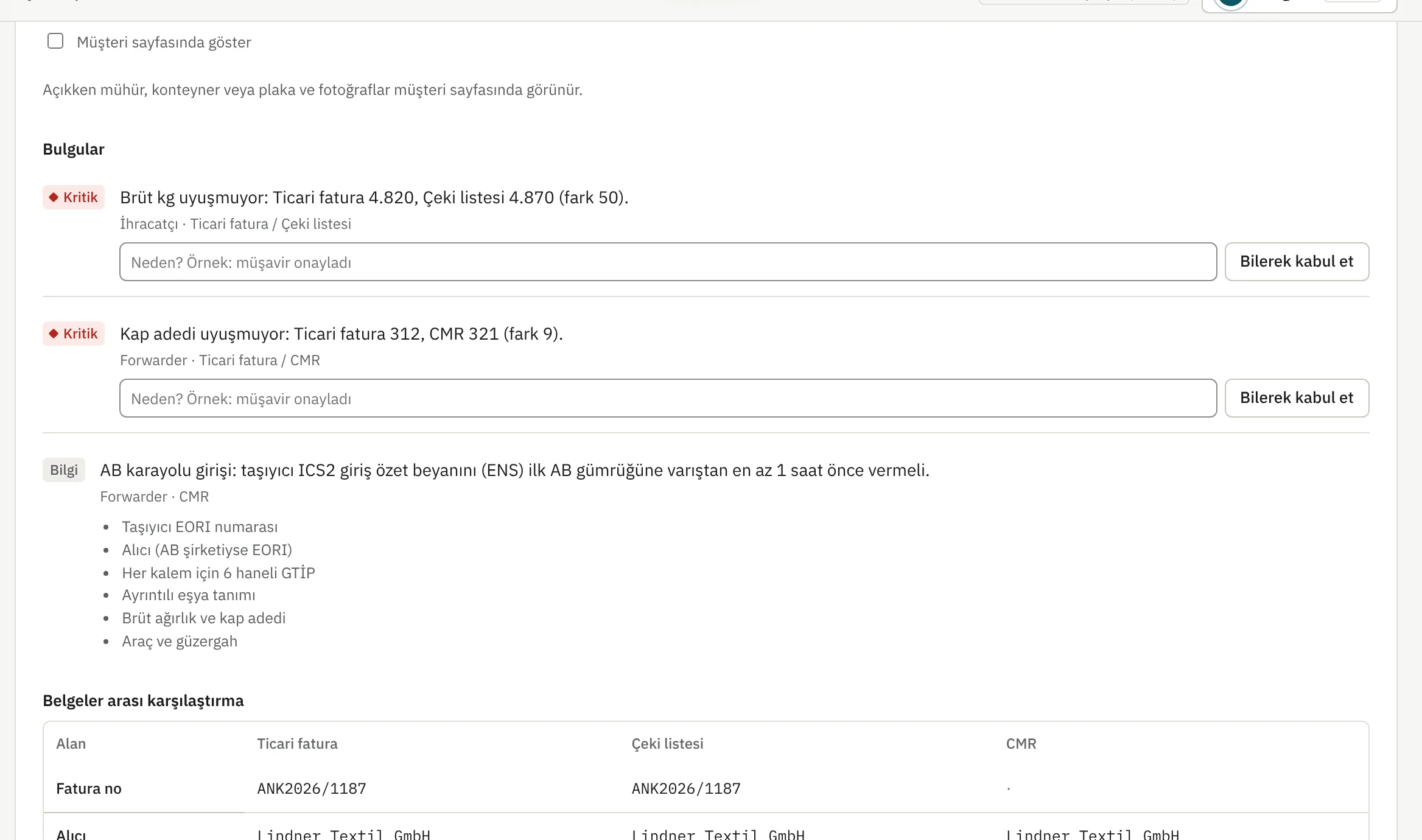The height and width of the screenshot is (840, 1422).
Task: Click the 'Çeki listesi' column header
Action: tap(667, 744)
